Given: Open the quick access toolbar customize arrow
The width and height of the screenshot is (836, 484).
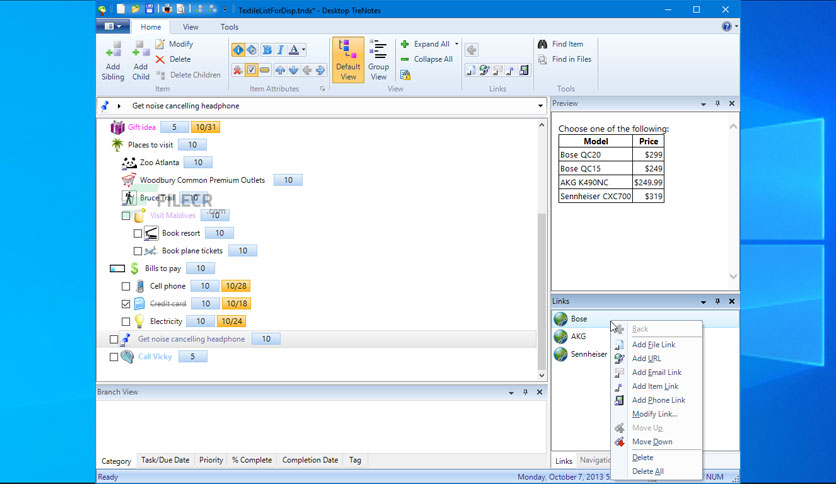Looking at the screenshot, I should pyautogui.click(x=225, y=10).
